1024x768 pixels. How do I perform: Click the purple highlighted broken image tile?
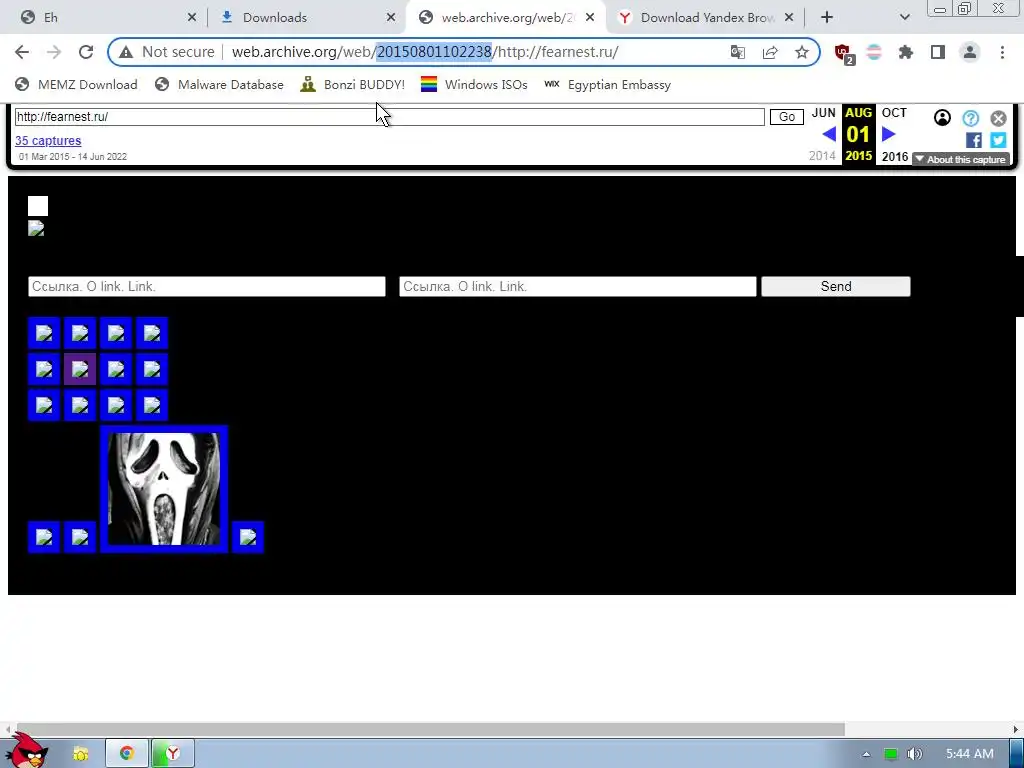tap(80, 370)
